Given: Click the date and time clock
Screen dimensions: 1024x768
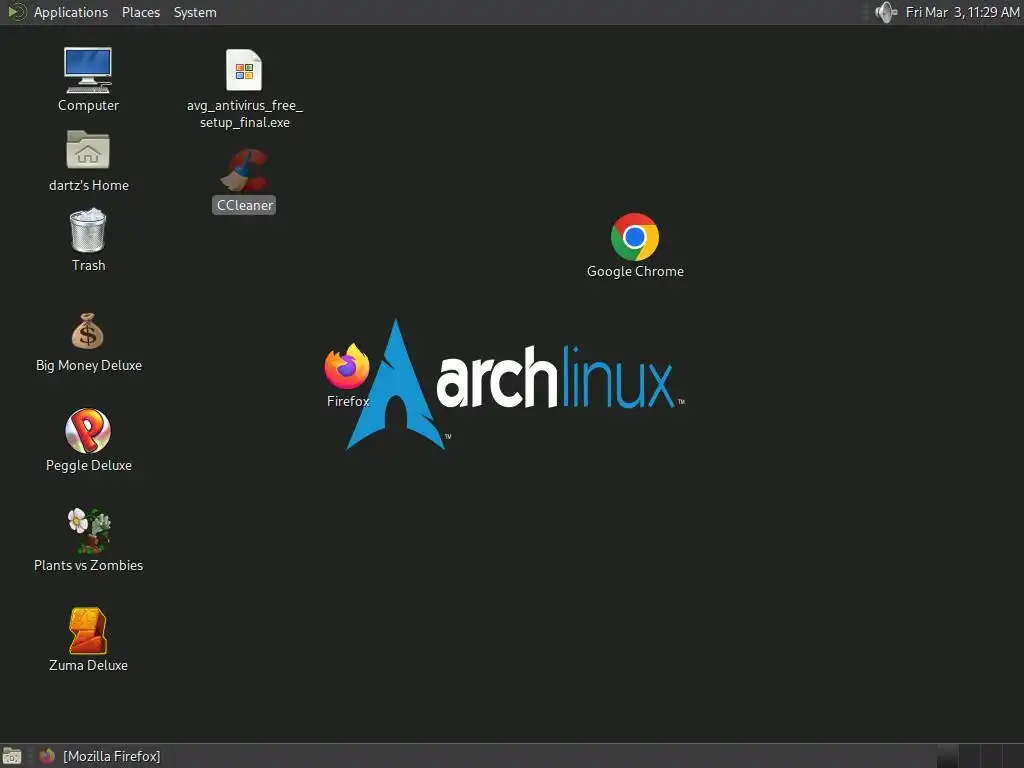Looking at the screenshot, I should tap(961, 12).
